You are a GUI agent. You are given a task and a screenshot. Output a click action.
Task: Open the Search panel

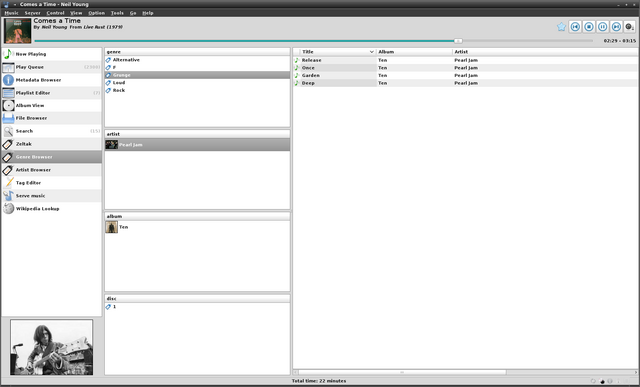click(51, 131)
